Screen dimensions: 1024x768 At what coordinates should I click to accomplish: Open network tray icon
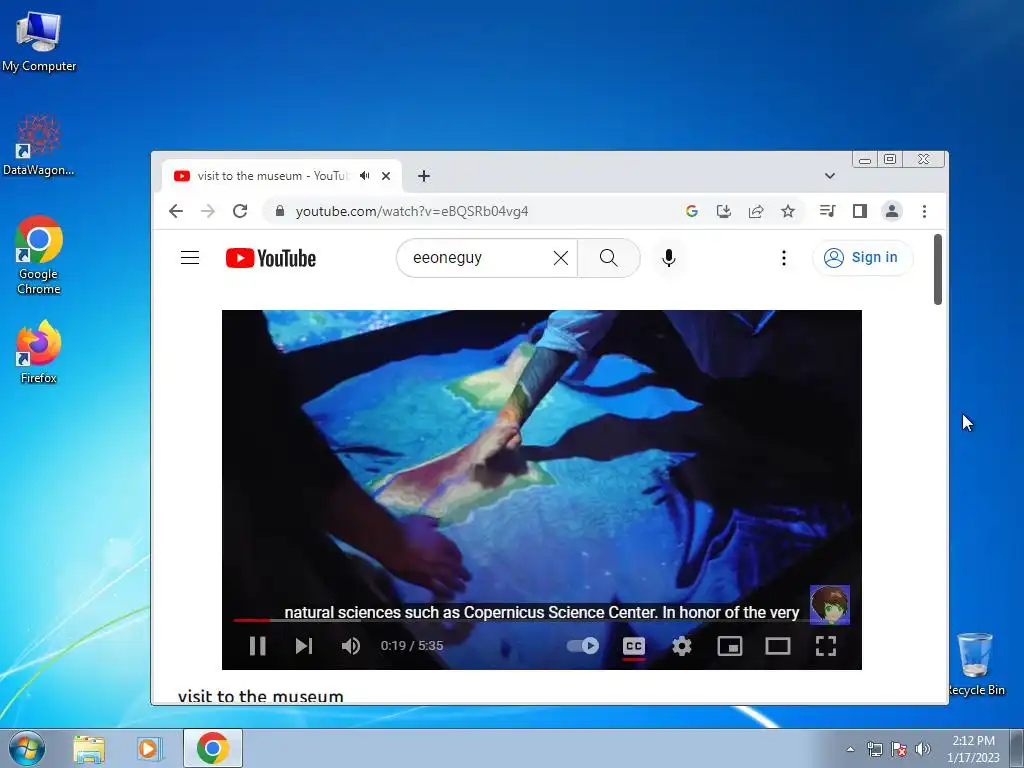(x=874, y=749)
